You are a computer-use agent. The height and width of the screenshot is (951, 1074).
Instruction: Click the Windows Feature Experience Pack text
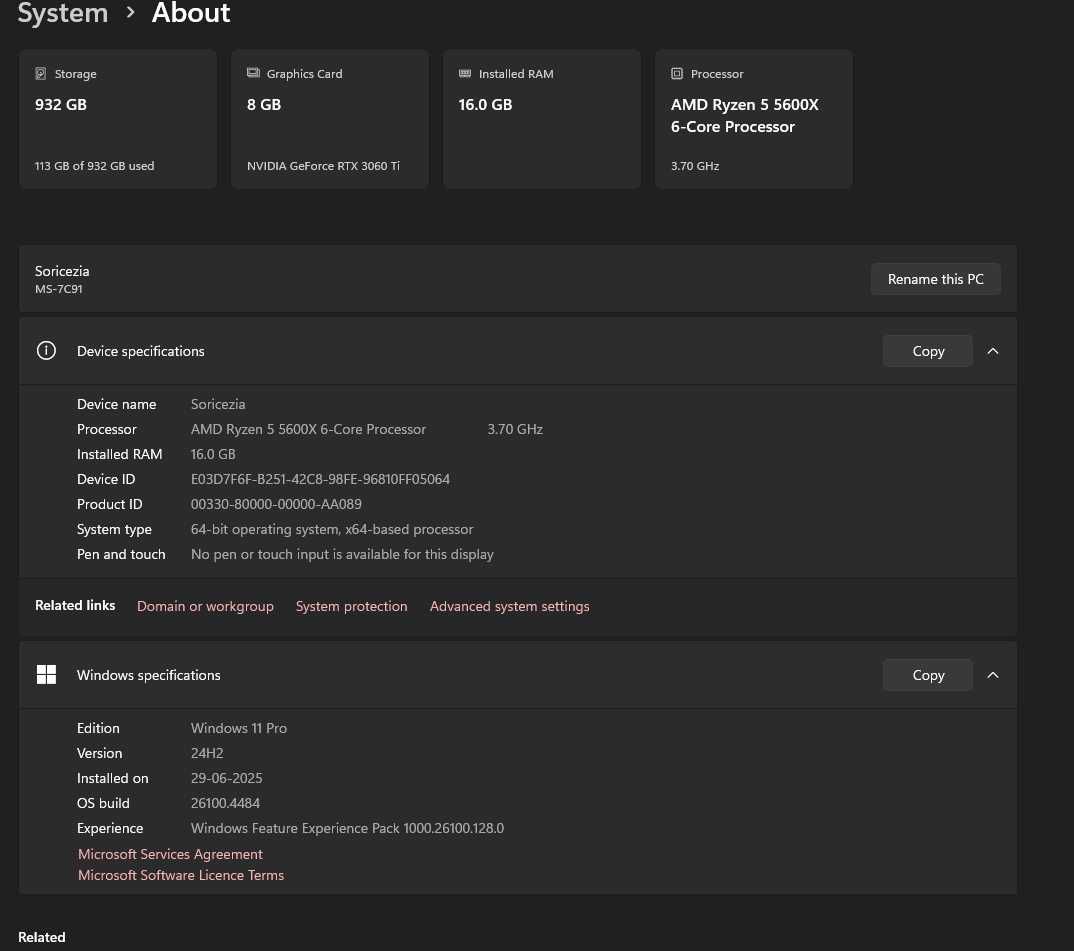click(x=347, y=828)
